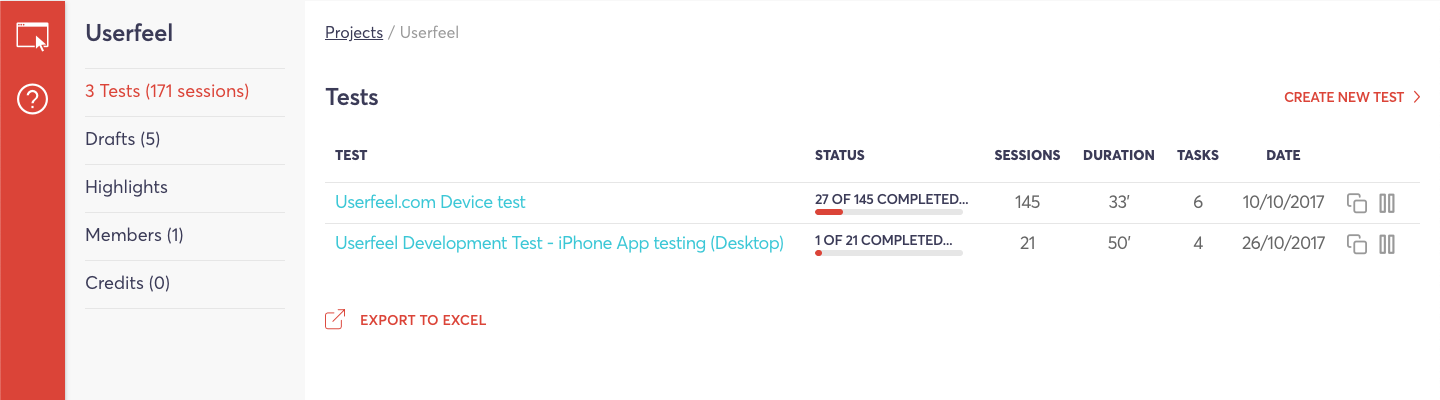Open Userfeel Development Test iPhone App testing link
Screen dimensions: 1440x400
point(559,243)
